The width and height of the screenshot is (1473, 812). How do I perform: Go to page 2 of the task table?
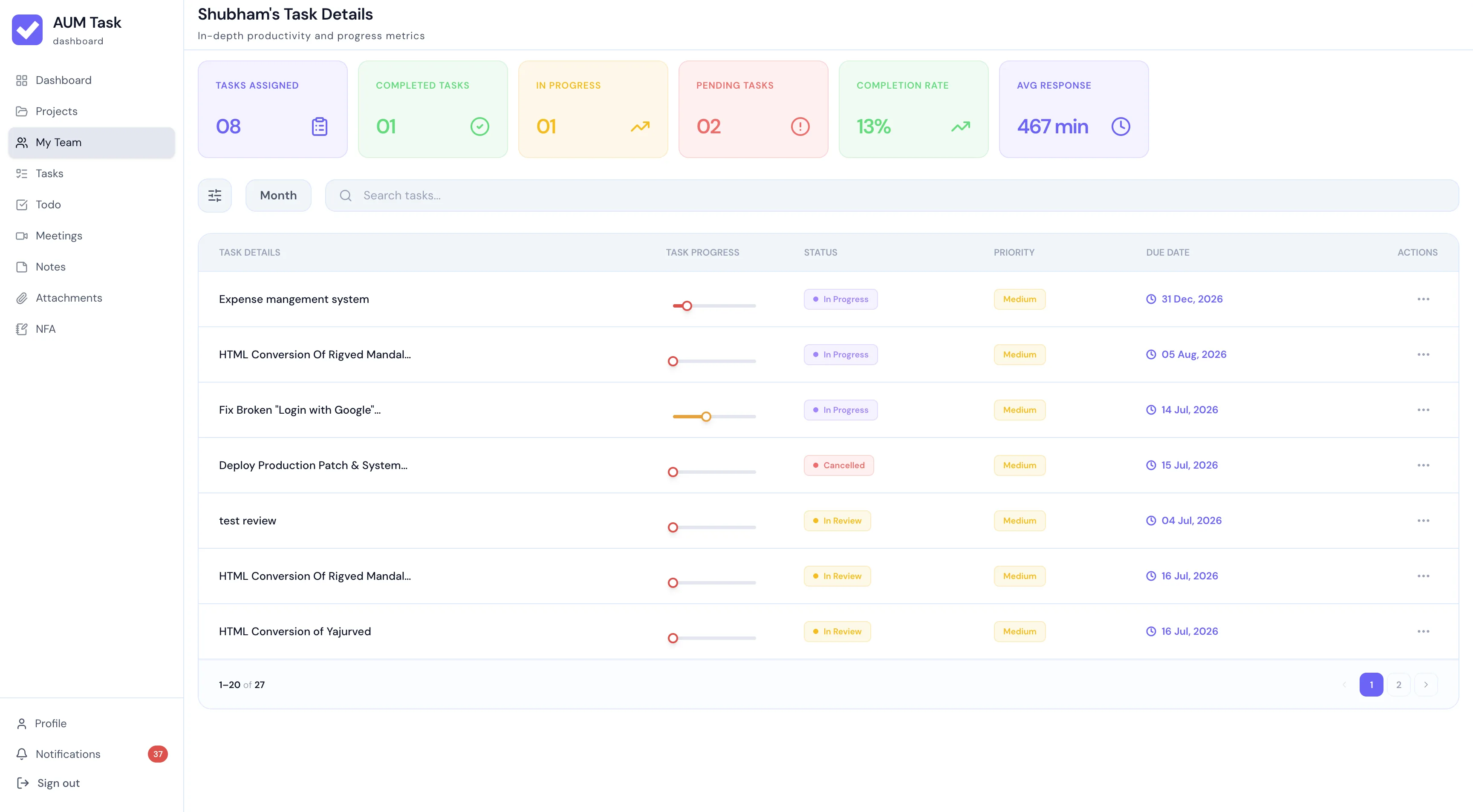pos(1399,685)
